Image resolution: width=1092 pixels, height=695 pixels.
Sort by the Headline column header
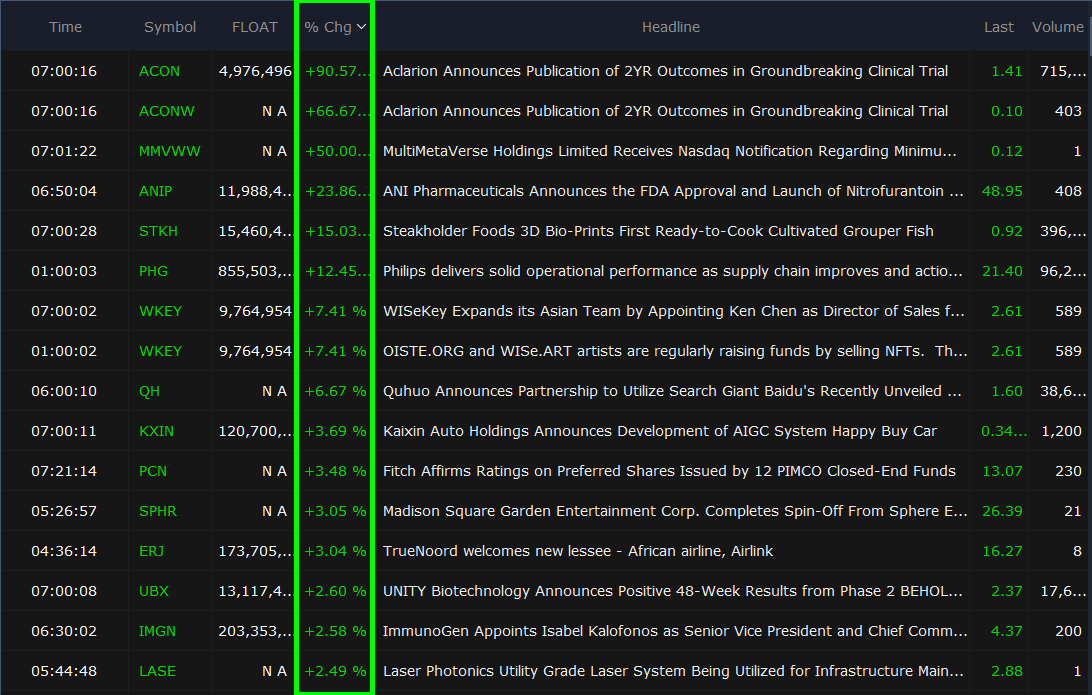671,27
